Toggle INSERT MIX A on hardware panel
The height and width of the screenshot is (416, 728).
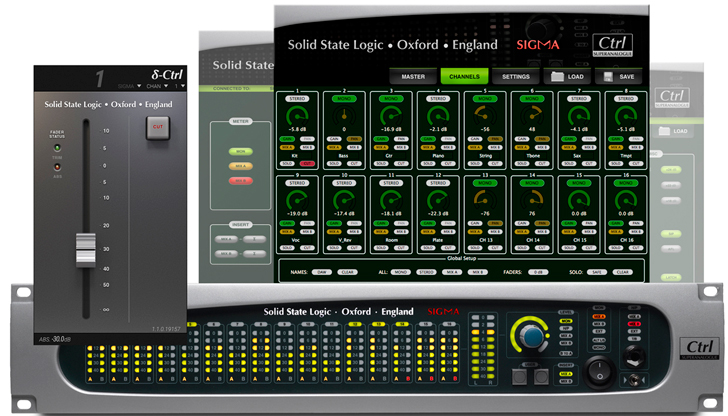(566, 374)
